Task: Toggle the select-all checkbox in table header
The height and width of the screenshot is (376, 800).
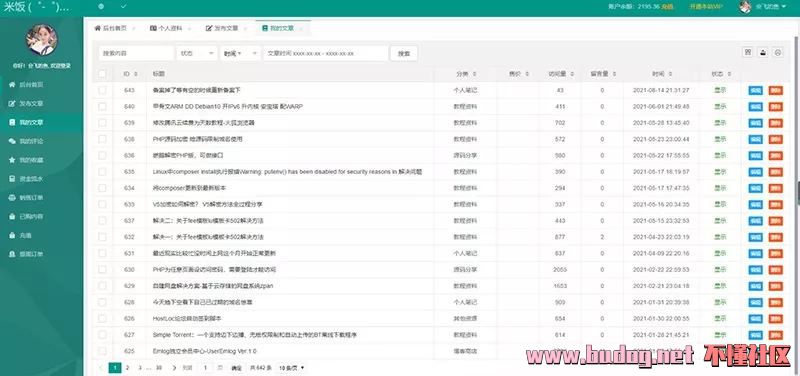Action: pyautogui.click(x=103, y=74)
